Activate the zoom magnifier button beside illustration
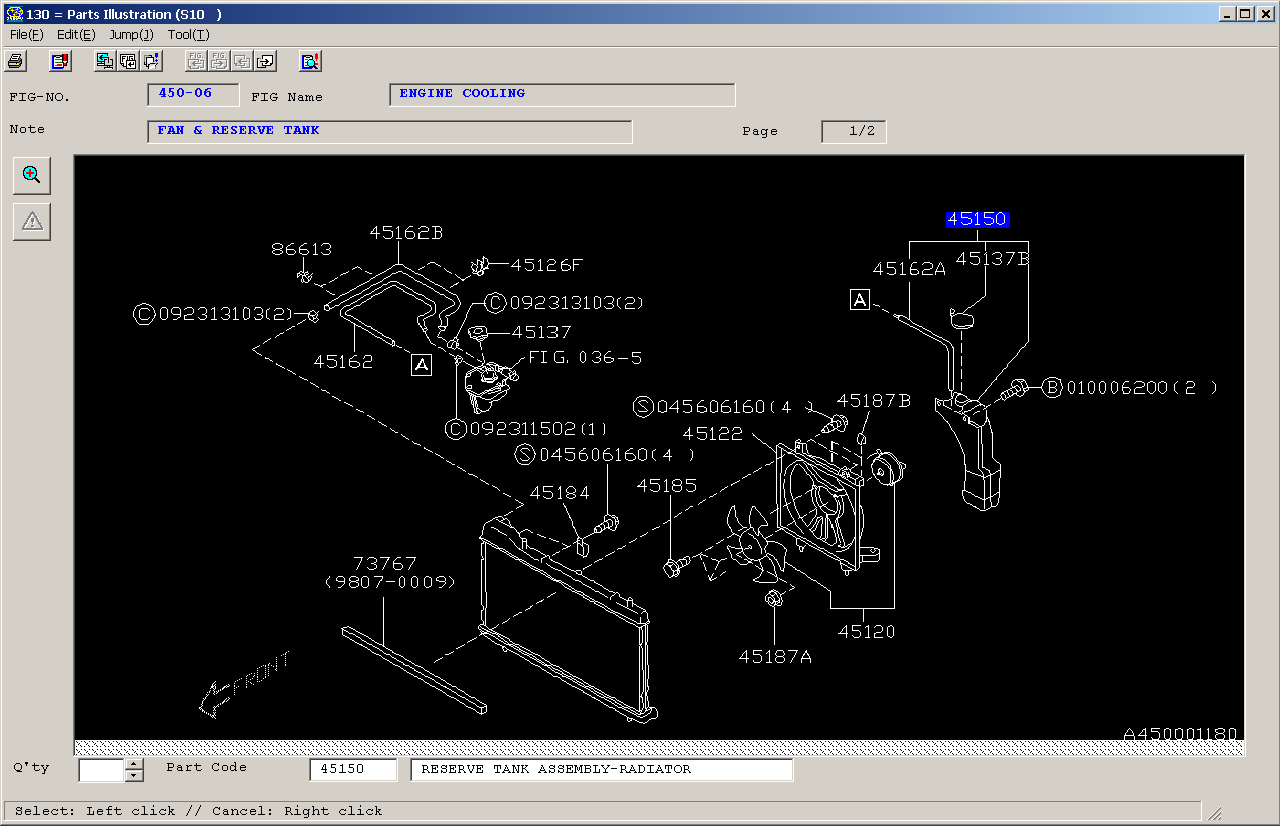 [x=32, y=175]
